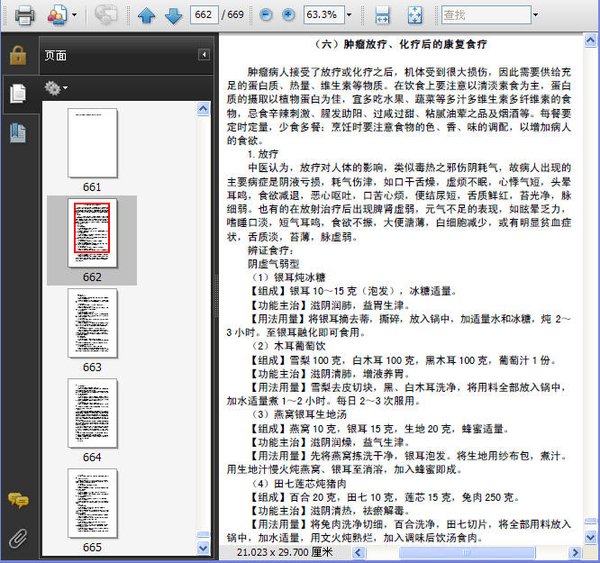Collapse the 页面 panel with arrow button
Viewport: 600px width, 563px height.
pos(204,55)
